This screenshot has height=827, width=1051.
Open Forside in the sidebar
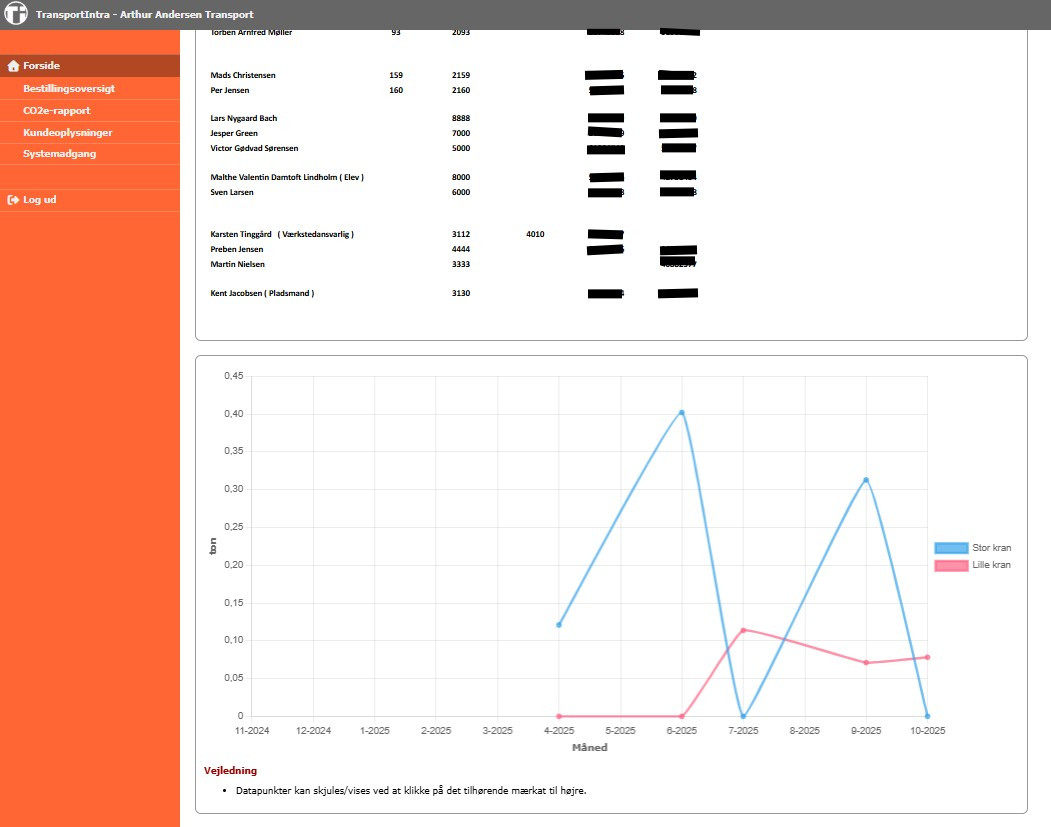tap(41, 66)
